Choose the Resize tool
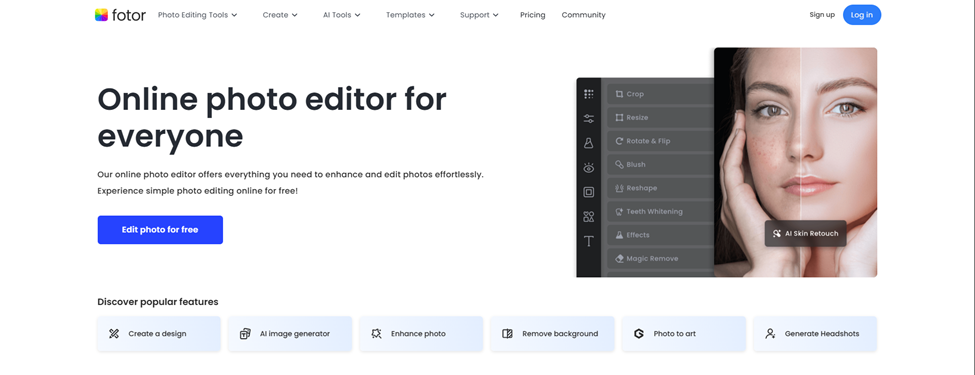 click(x=660, y=118)
